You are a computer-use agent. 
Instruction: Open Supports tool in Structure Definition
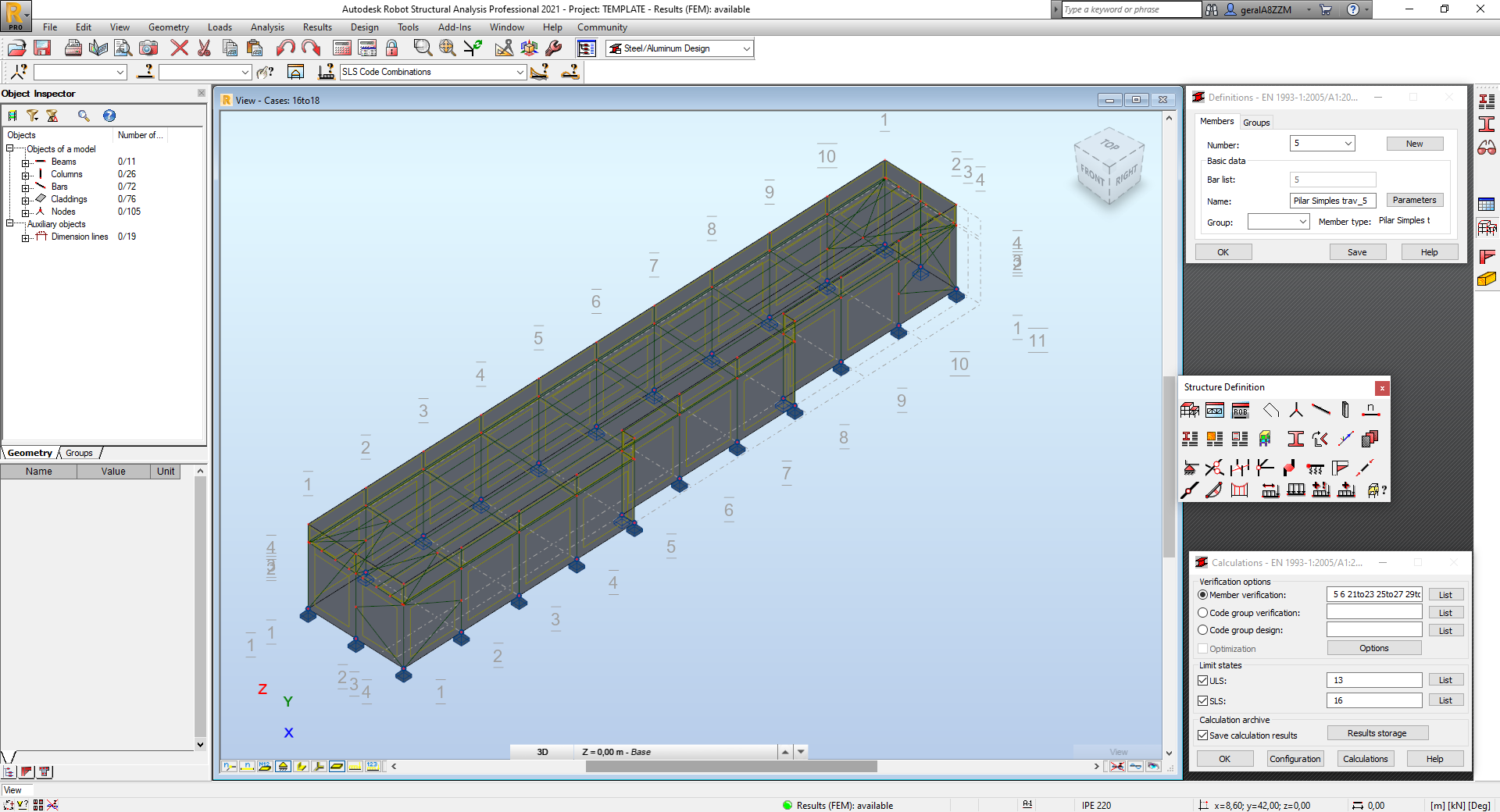[1190, 468]
